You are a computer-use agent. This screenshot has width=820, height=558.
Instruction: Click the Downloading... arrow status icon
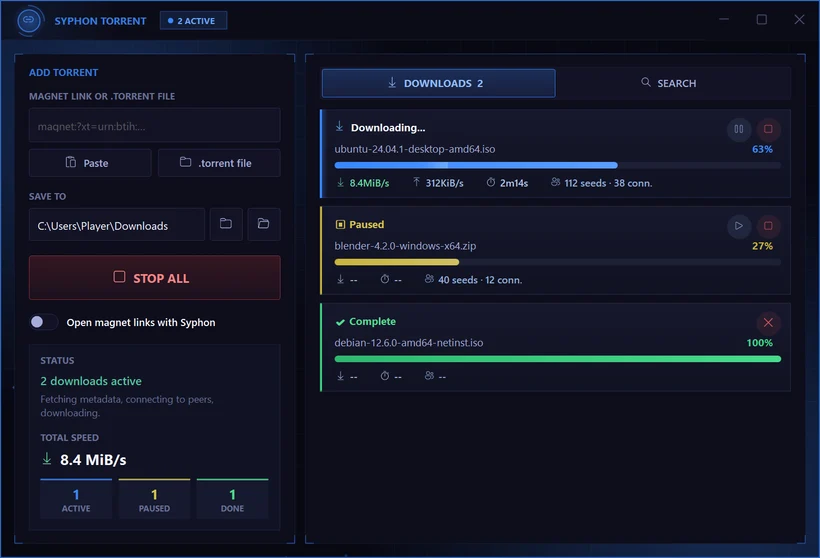pos(339,127)
